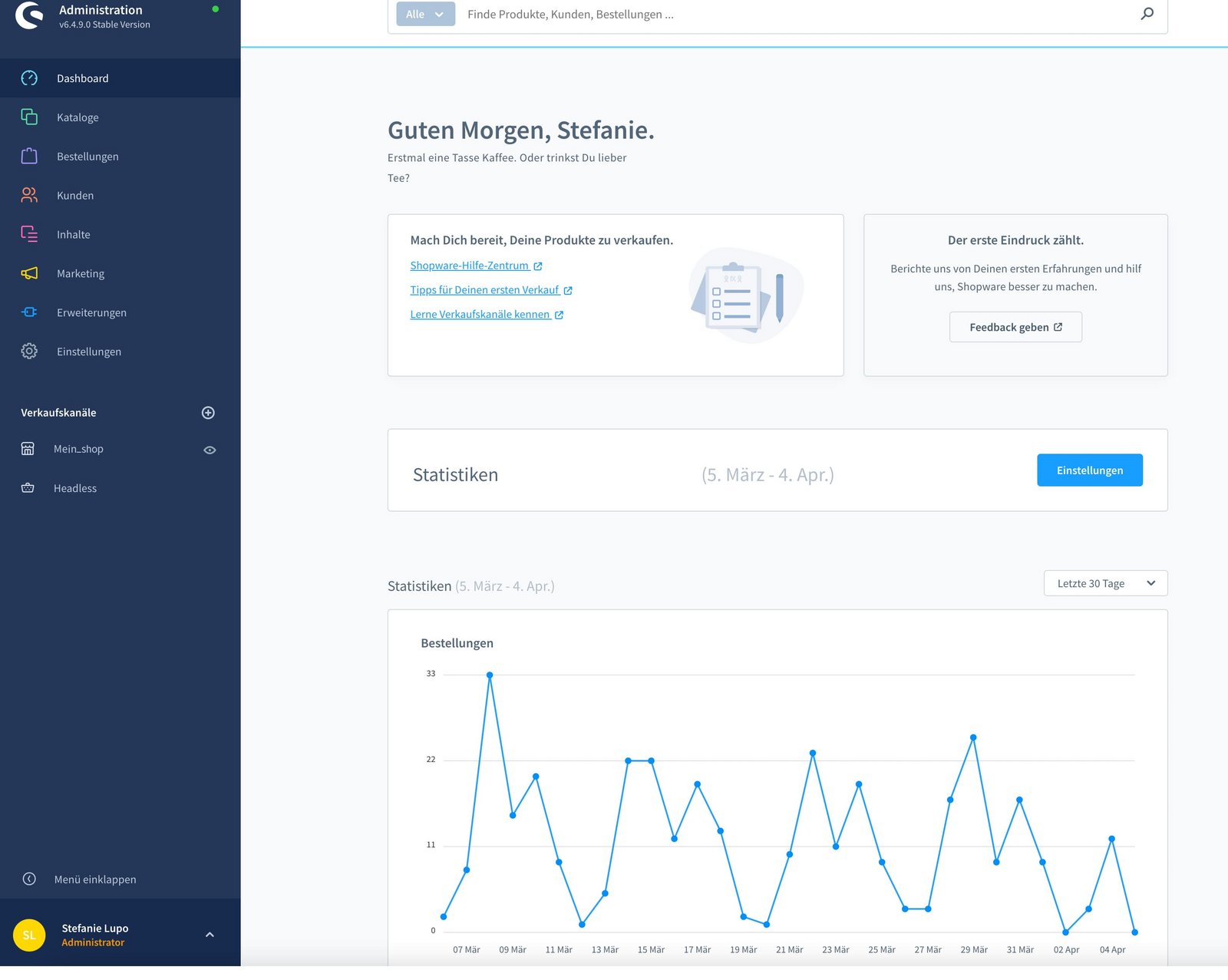The image size is (1228, 980).
Task: Click the Einstellungen gear icon
Action: (29, 351)
